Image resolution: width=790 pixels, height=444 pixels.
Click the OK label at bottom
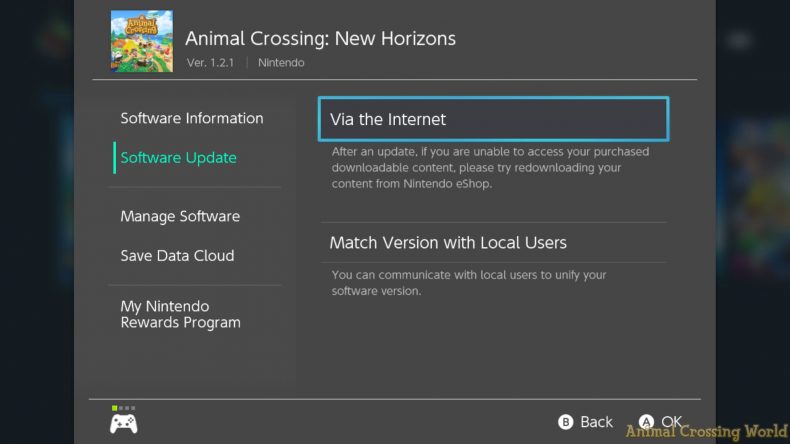tap(672, 421)
